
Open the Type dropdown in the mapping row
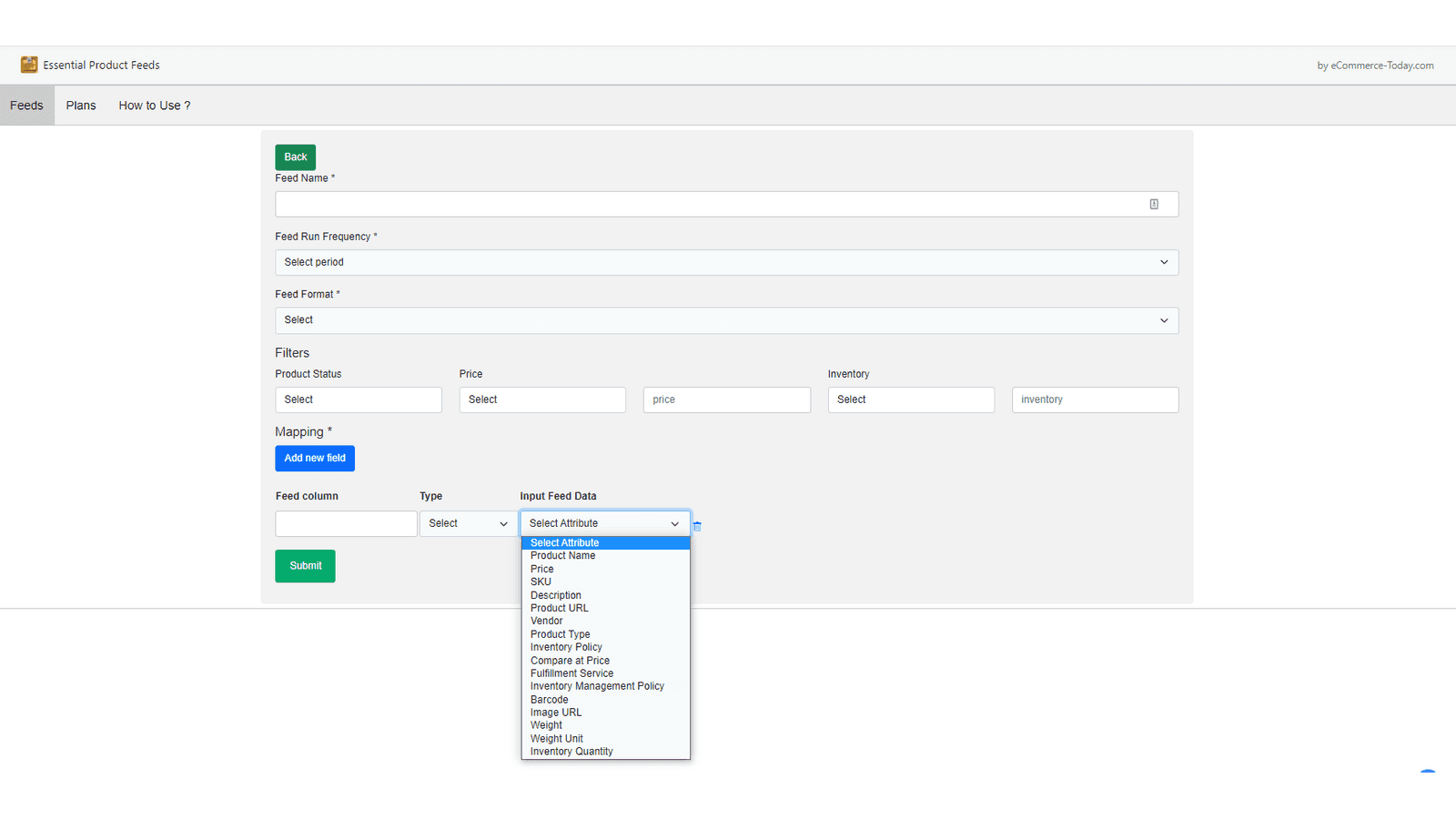[x=467, y=523]
